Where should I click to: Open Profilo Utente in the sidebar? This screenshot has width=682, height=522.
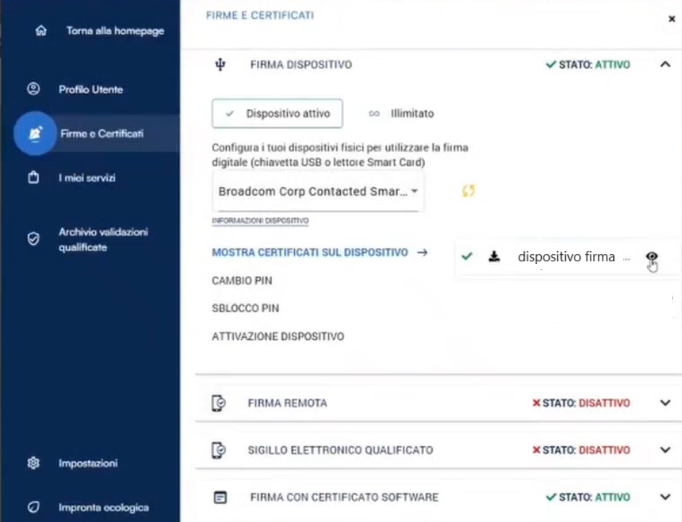pos(90,89)
